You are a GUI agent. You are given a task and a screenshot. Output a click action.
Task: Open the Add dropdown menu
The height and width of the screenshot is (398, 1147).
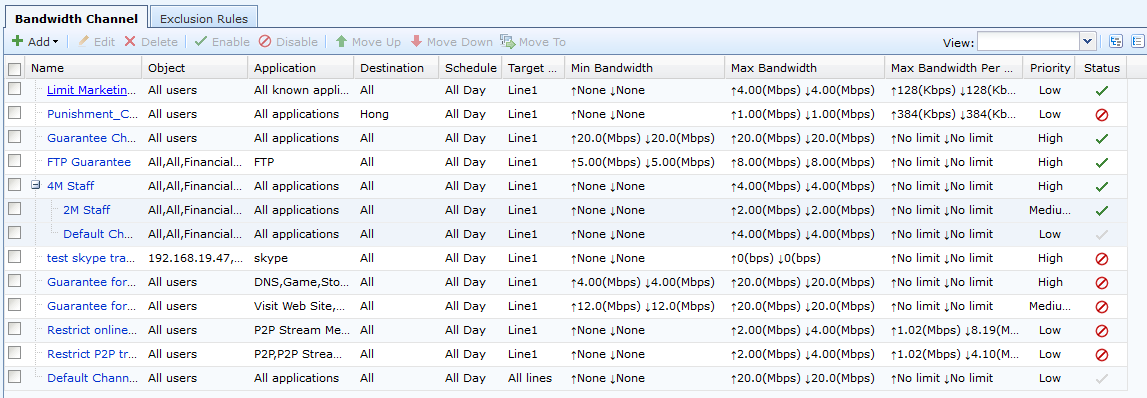[35, 42]
